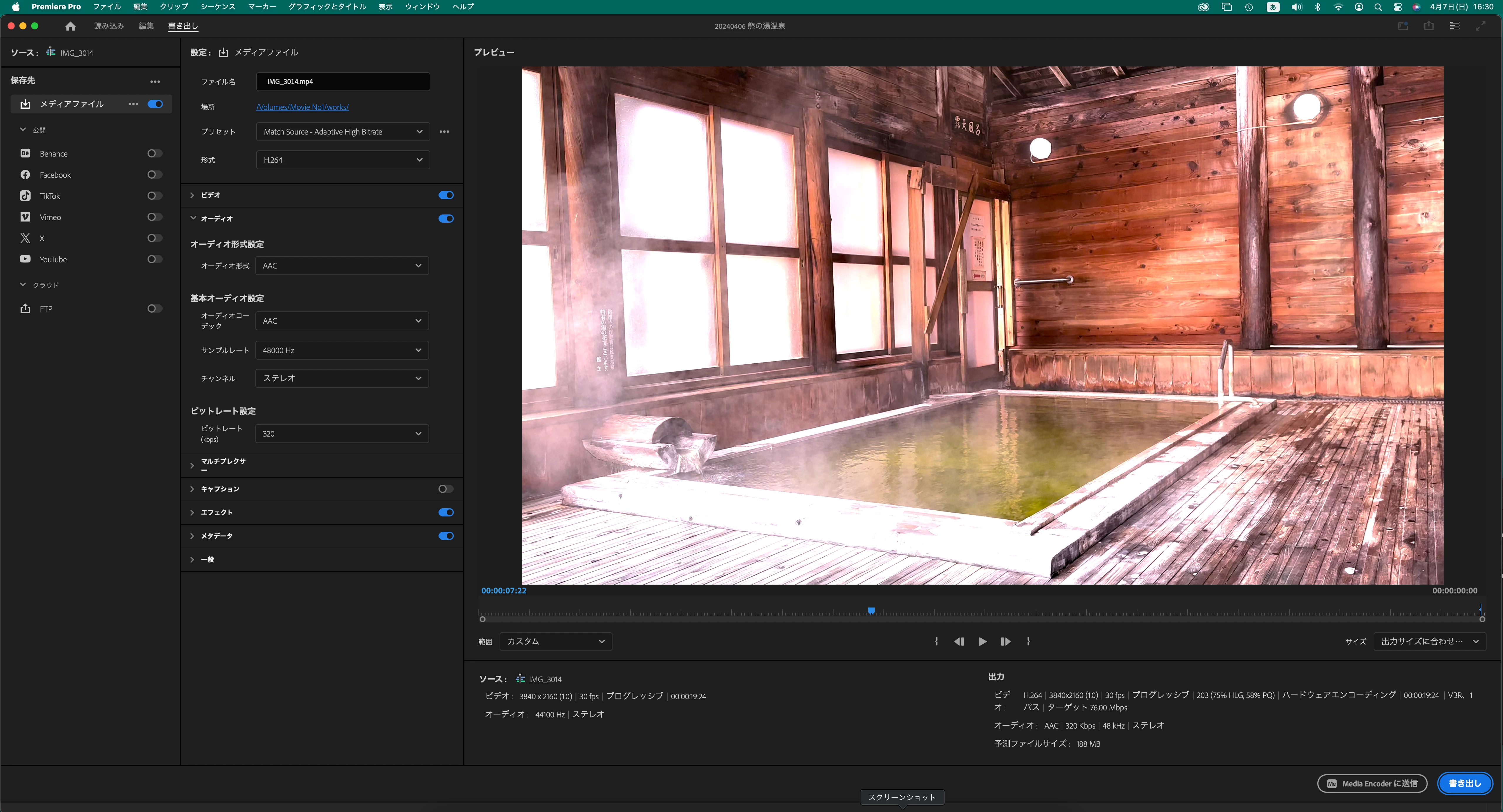Step forward one frame in preview
This screenshot has height=812, width=1503.
tap(1005, 641)
